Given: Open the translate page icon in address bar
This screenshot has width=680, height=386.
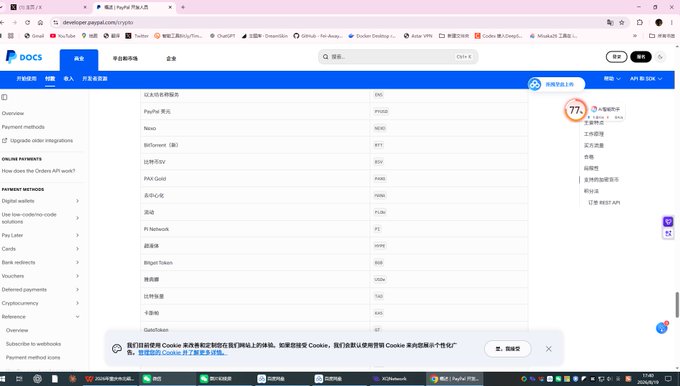Looking at the screenshot, I should 610,22.
